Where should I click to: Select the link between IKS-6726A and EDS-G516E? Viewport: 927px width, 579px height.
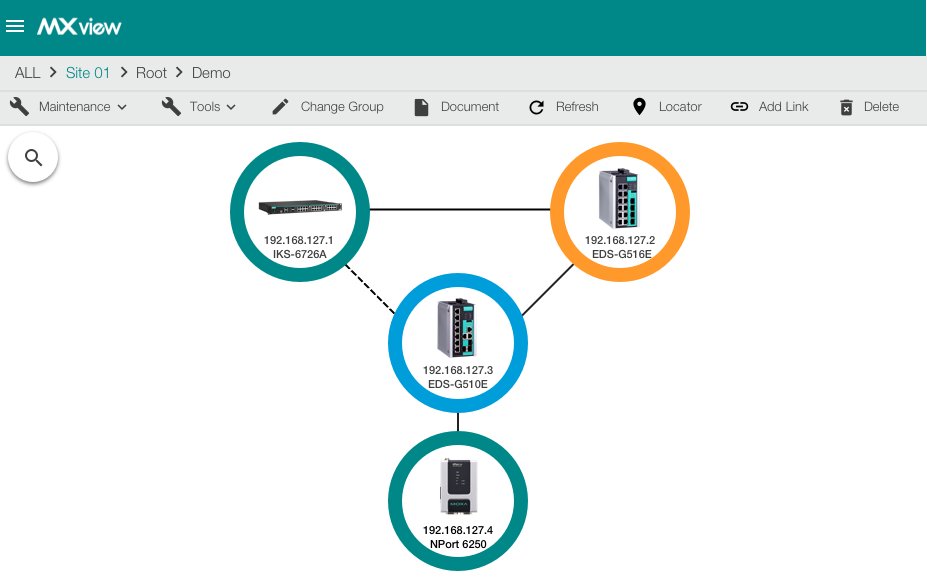(460, 209)
